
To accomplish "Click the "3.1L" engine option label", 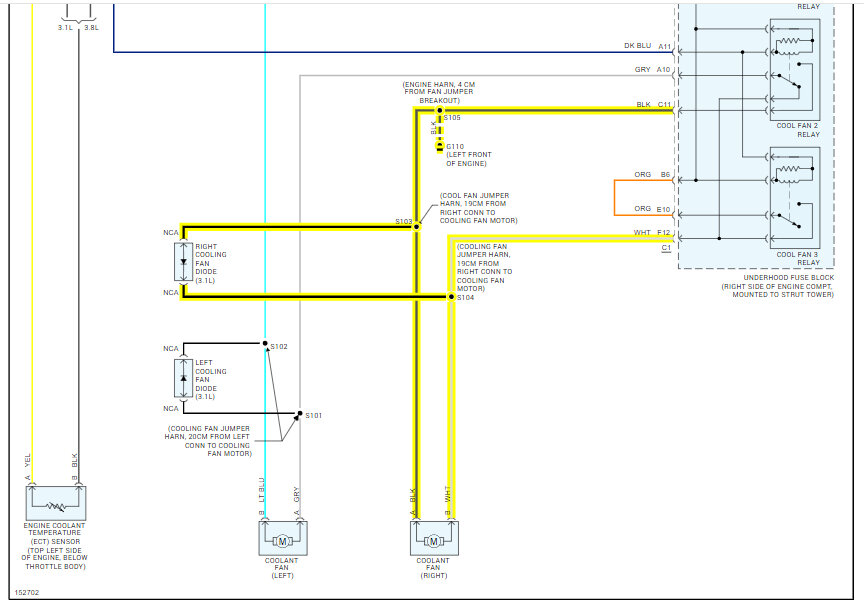I will pos(65,28).
